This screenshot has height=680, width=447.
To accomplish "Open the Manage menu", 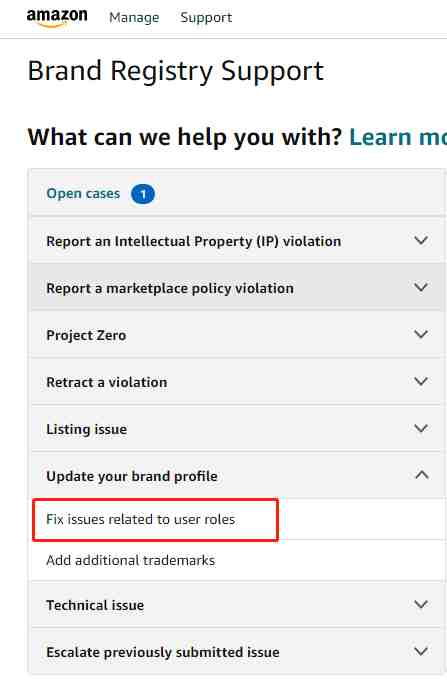I will [x=134, y=17].
